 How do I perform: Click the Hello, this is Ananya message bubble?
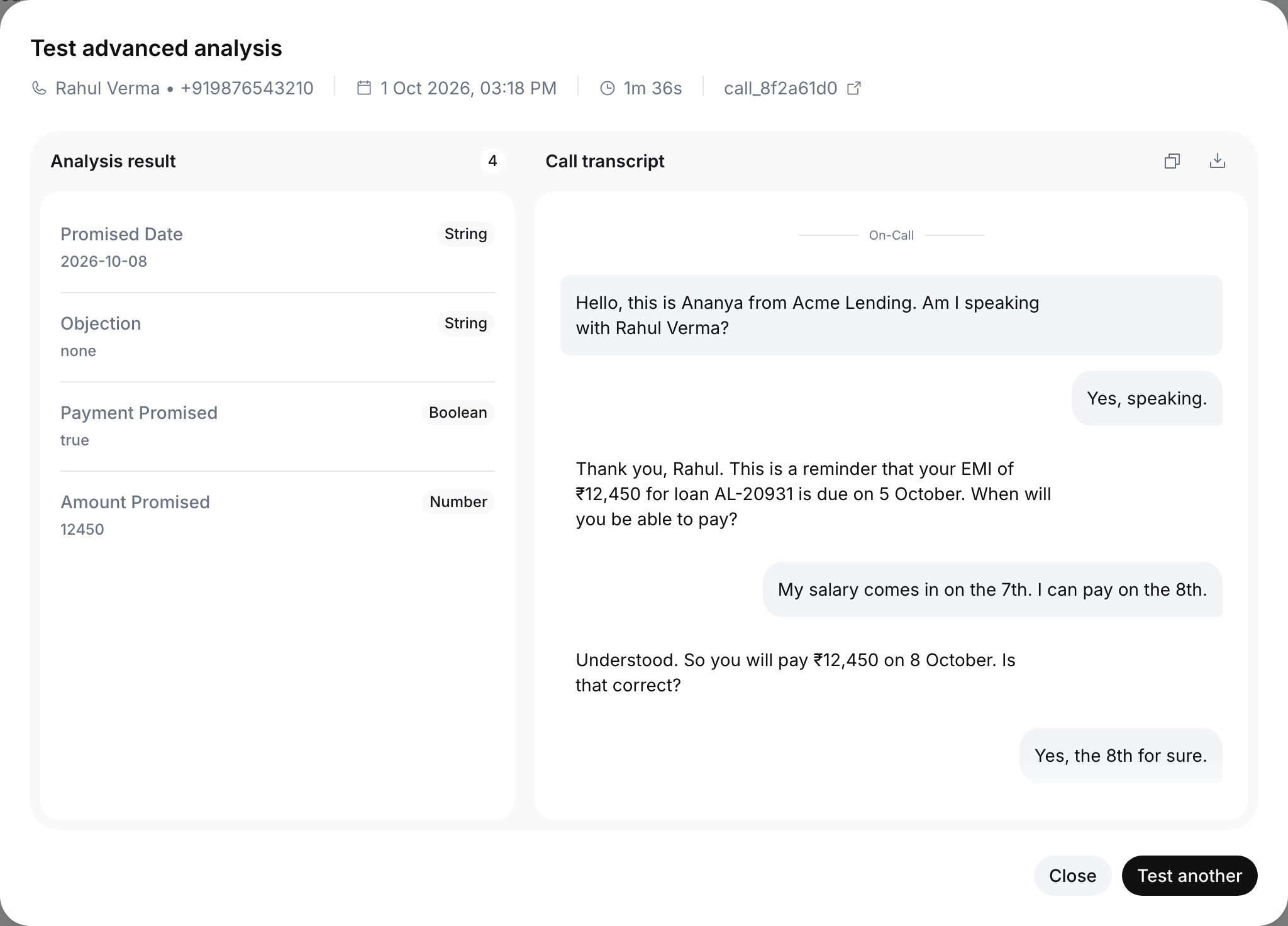click(x=891, y=315)
